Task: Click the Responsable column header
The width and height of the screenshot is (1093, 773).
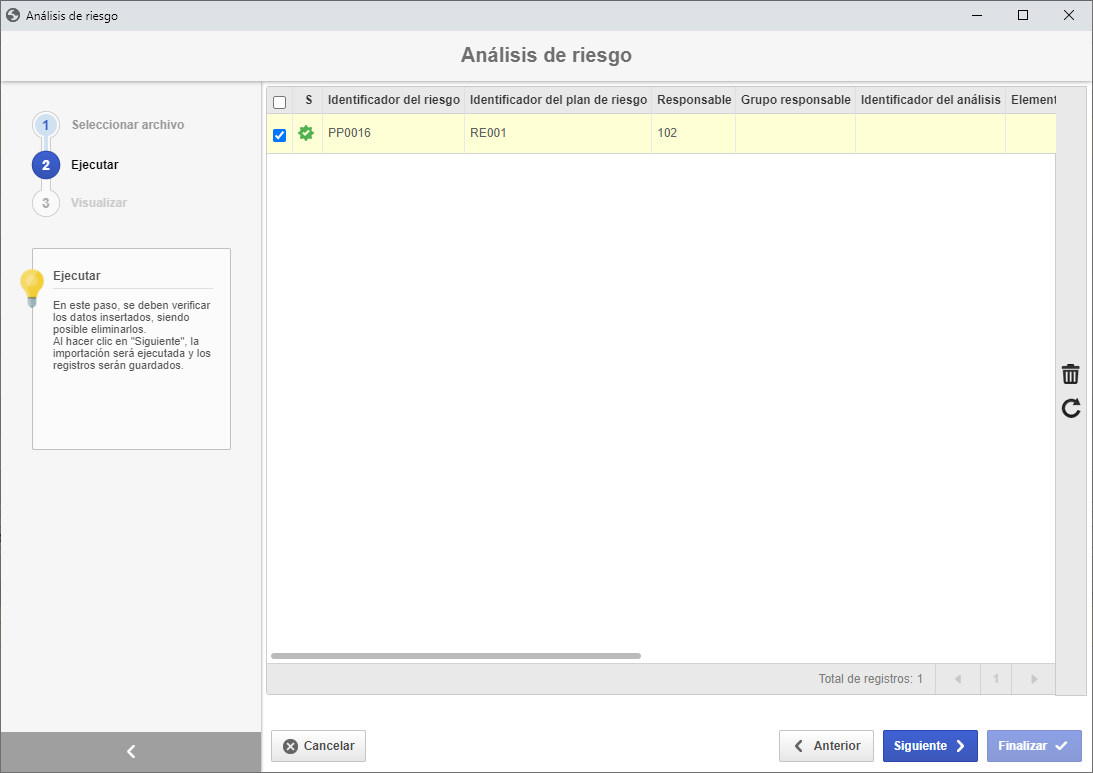Action: pos(694,100)
